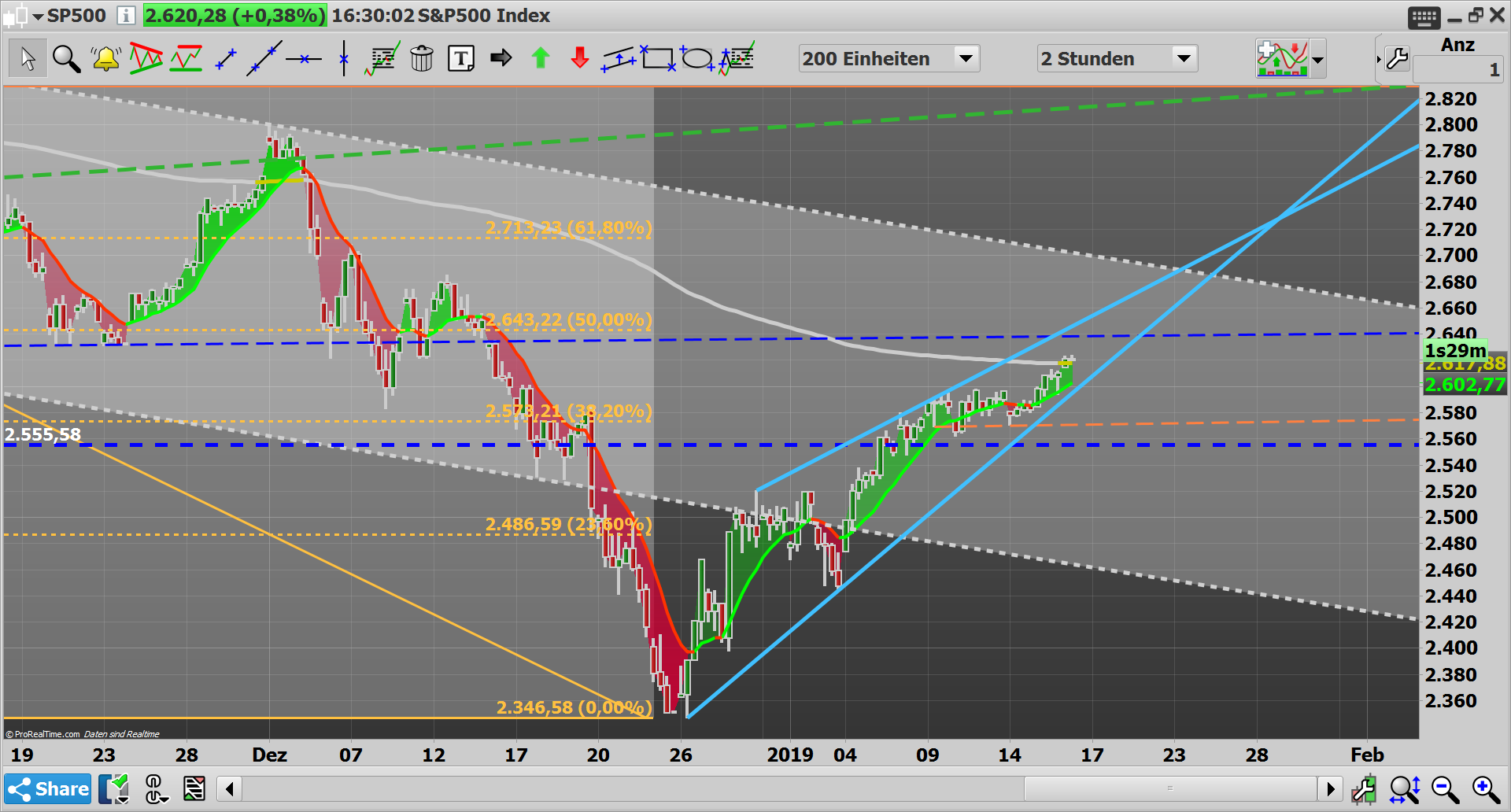The image size is (1511, 812).
Task: Click the 2.555,58 horizontal line price label
Action: coord(42,434)
